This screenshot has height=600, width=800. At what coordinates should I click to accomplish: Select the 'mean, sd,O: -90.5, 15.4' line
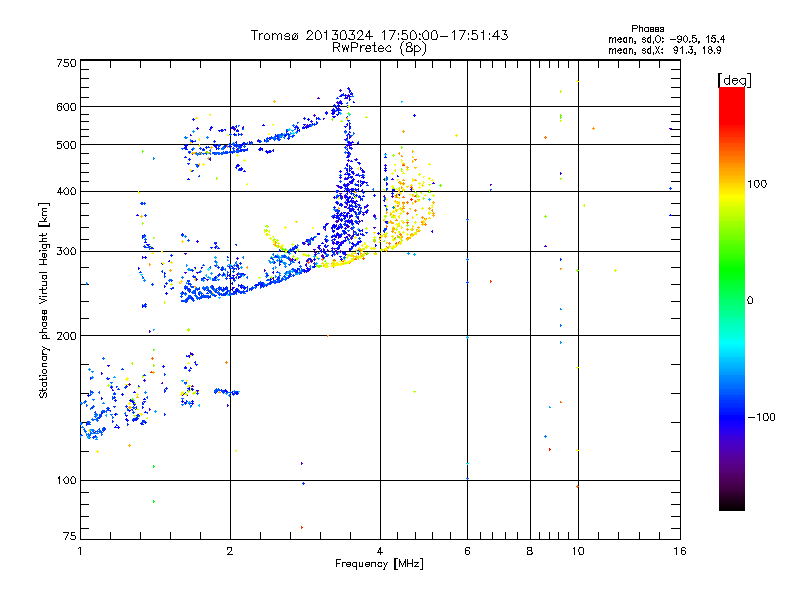(666, 39)
